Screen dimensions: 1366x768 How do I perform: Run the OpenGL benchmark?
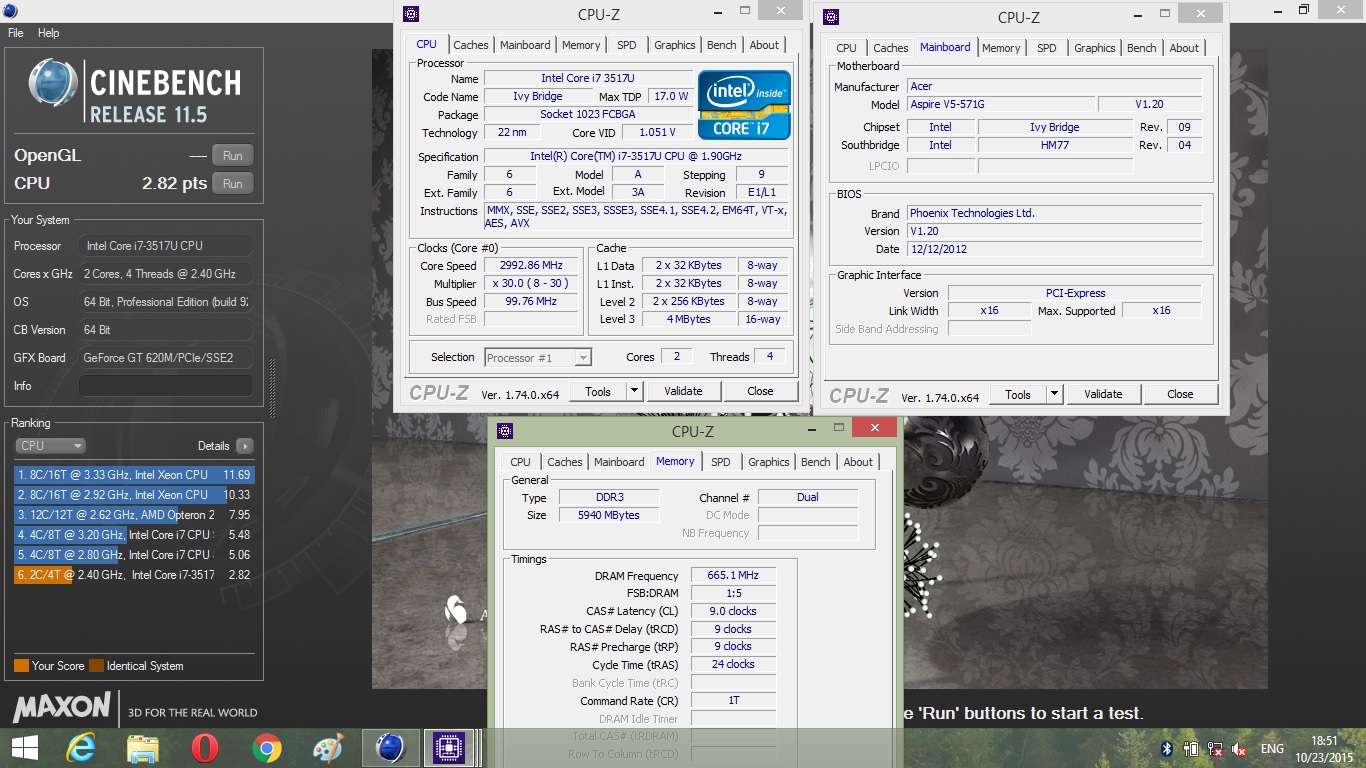coord(232,155)
